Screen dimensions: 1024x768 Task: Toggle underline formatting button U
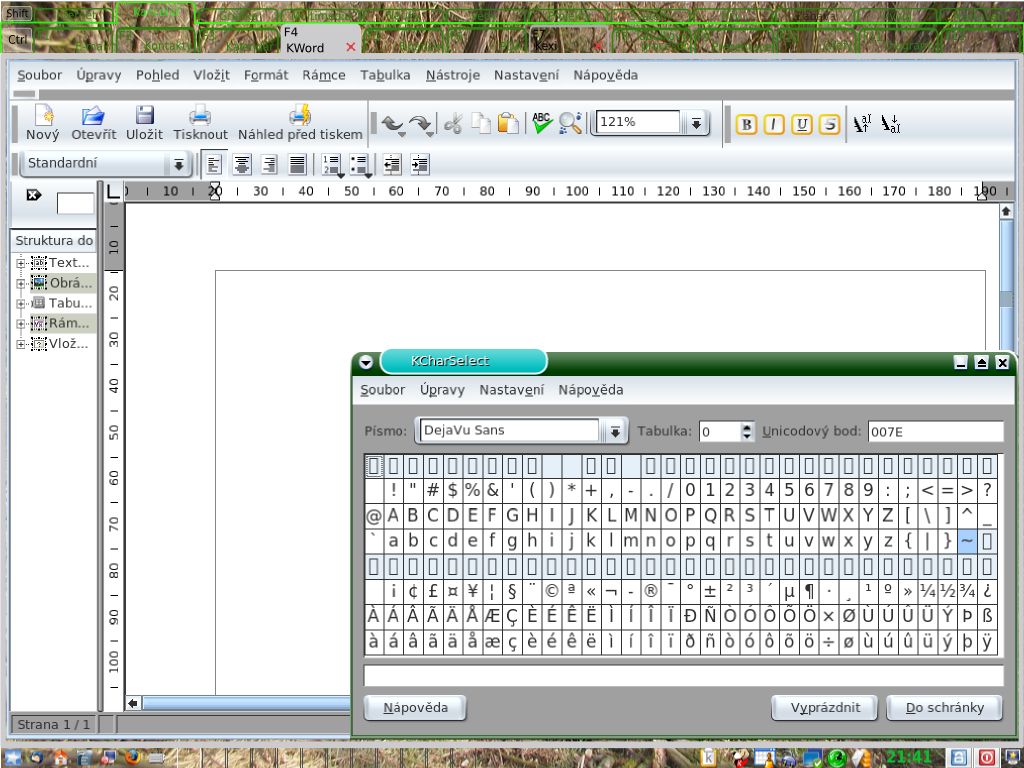pos(802,124)
